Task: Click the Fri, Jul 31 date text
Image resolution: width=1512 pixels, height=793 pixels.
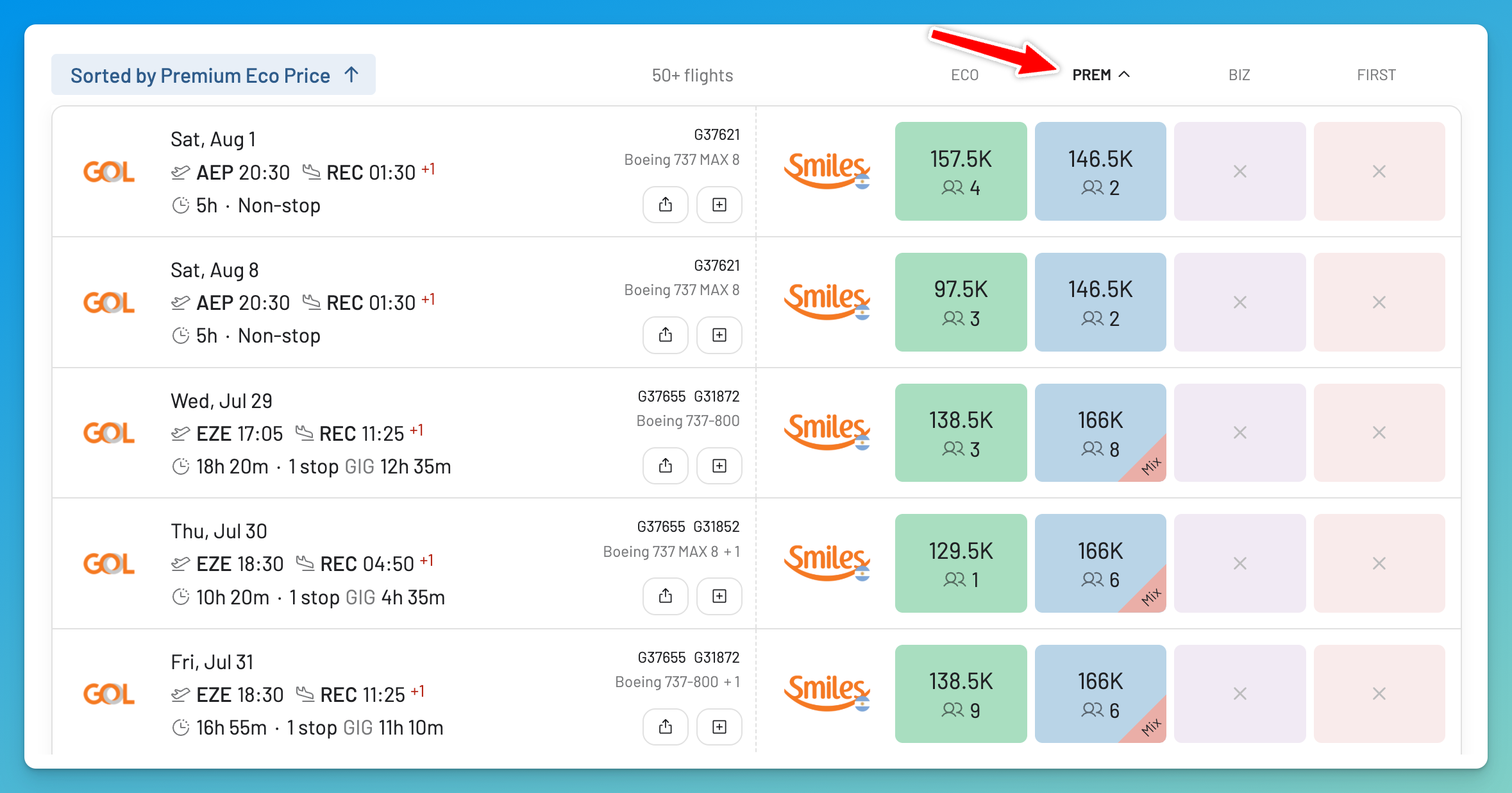Action: (212, 662)
